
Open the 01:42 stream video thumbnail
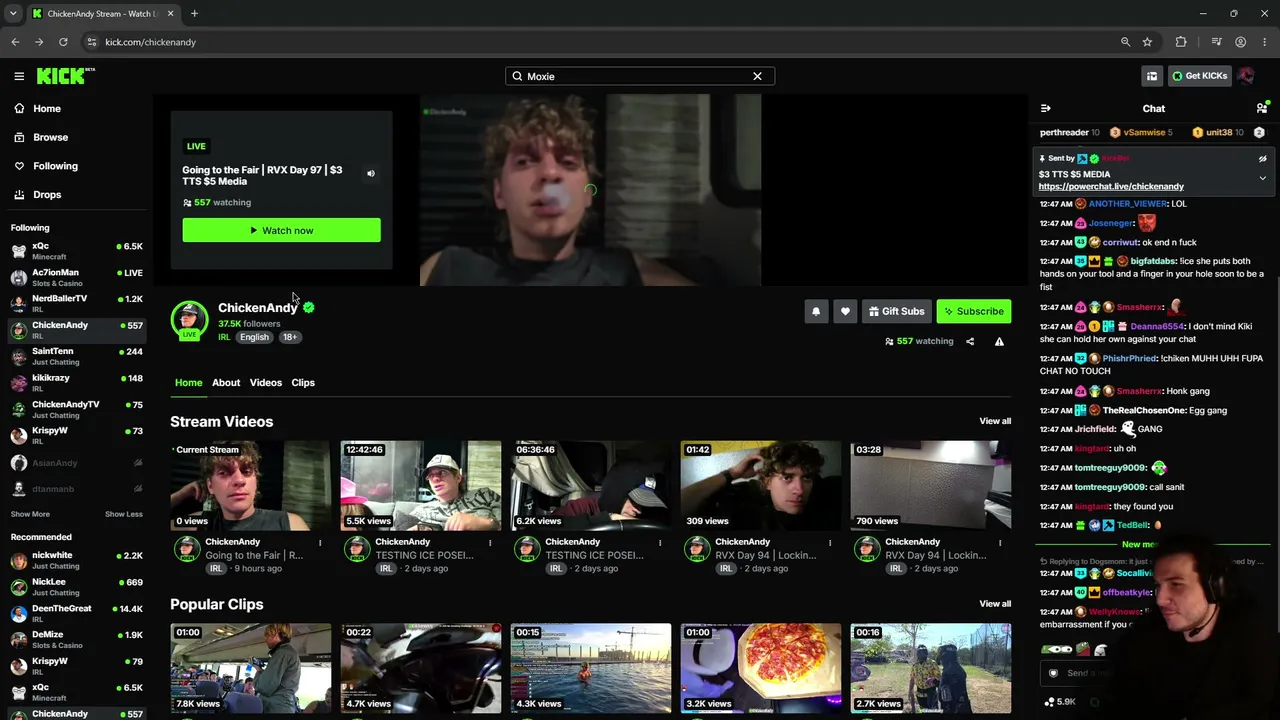pyautogui.click(x=760, y=486)
